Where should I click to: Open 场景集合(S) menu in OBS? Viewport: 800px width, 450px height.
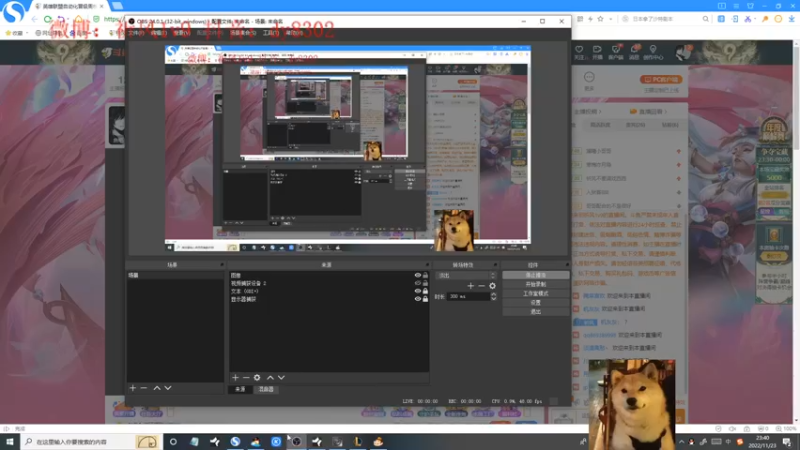(x=243, y=33)
